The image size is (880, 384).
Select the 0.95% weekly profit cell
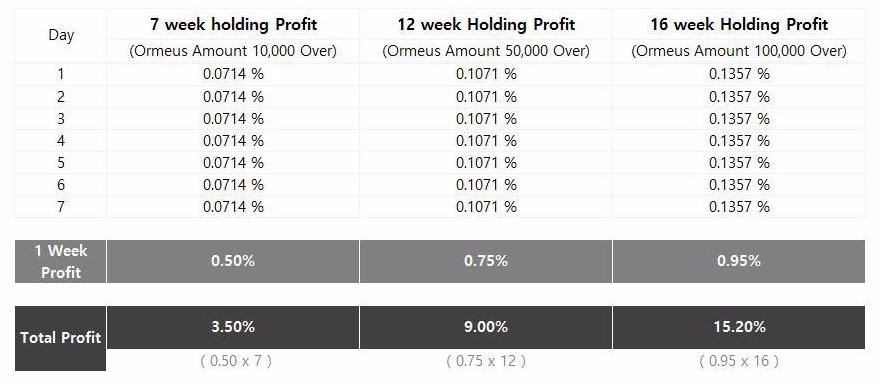(x=739, y=262)
